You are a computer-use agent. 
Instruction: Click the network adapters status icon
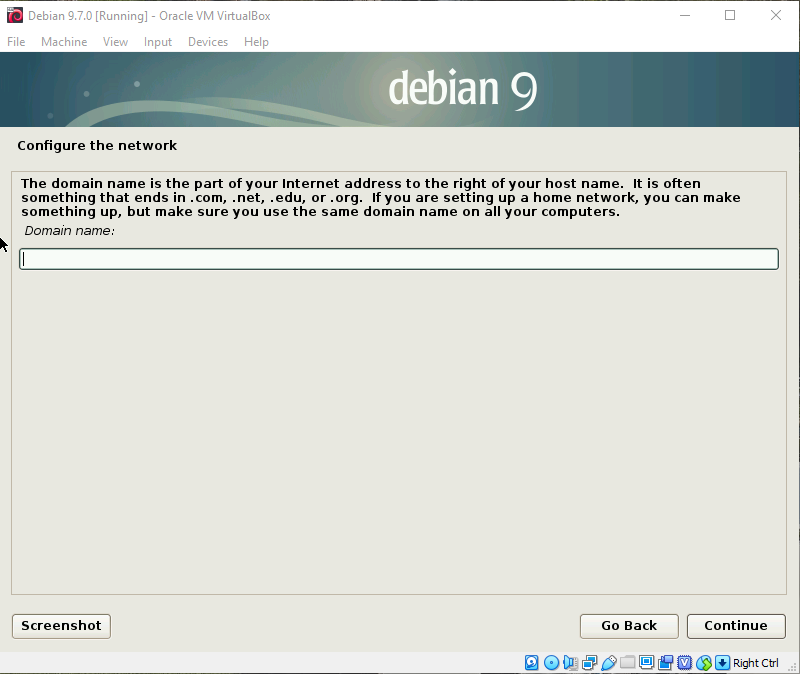tap(589, 663)
